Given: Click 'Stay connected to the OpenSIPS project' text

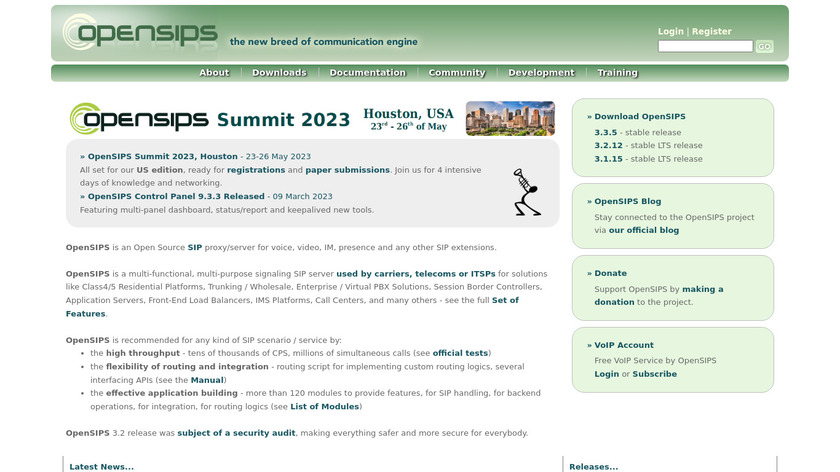Looking at the screenshot, I should click(x=674, y=217).
